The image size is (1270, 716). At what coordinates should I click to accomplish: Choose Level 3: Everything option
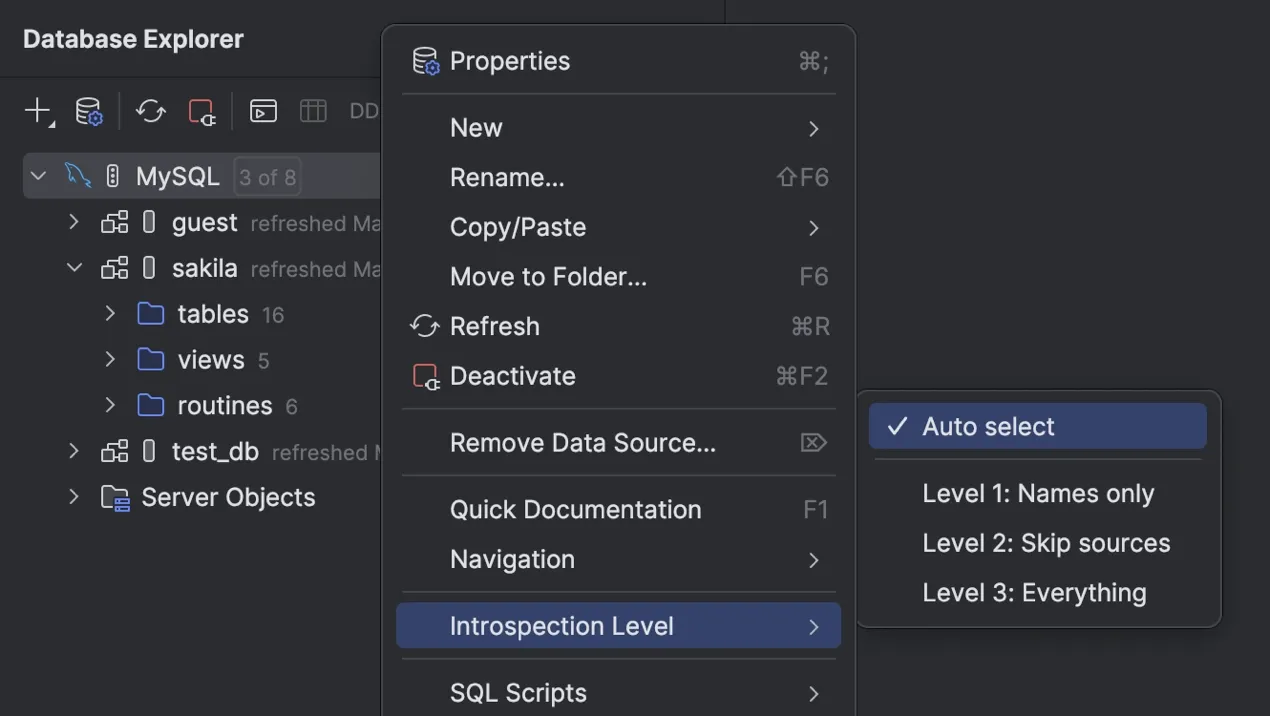pyautogui.click(x=1034, y=593)
